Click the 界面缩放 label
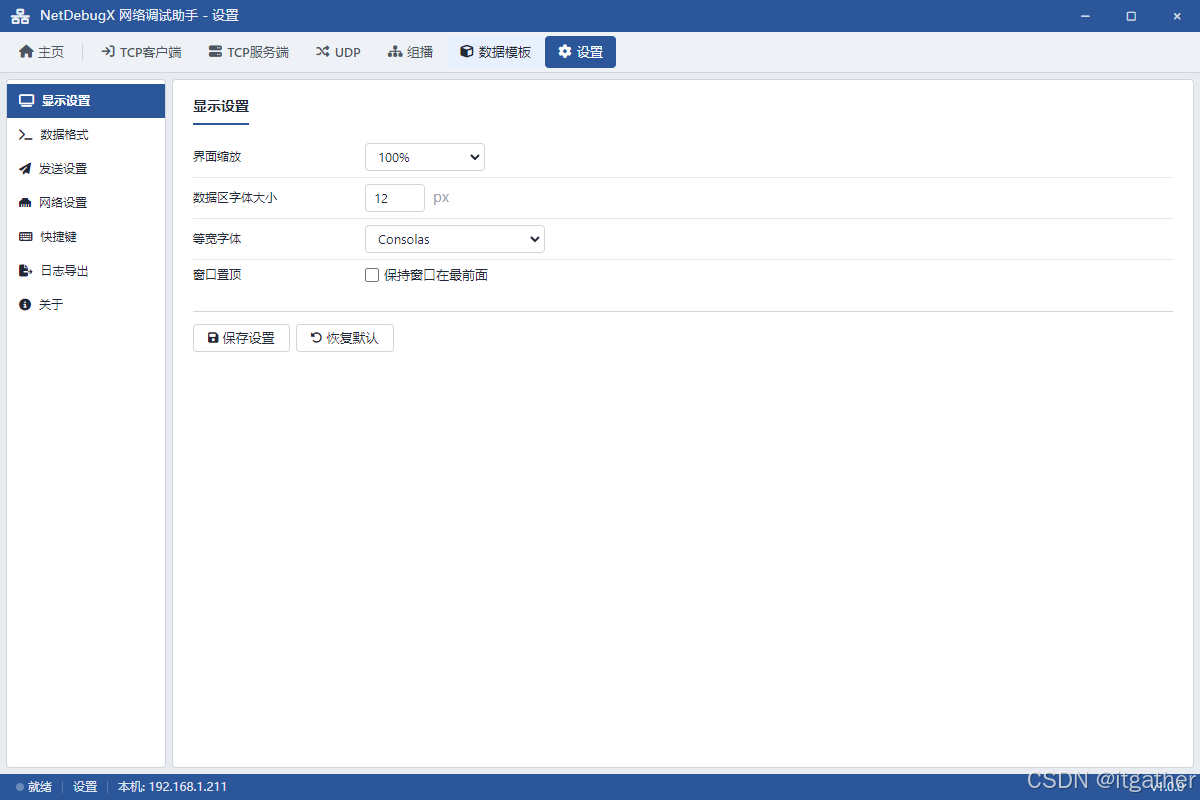1200x800 pixels. 217,157
